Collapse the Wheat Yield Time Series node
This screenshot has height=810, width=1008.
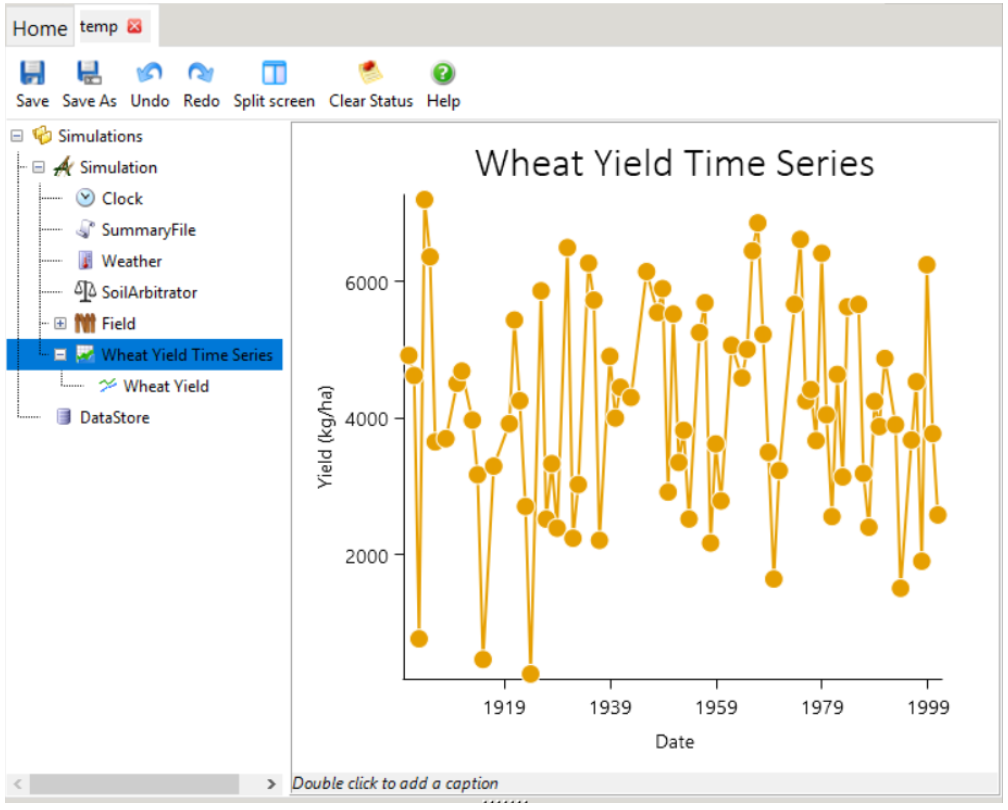pos(60,355)
